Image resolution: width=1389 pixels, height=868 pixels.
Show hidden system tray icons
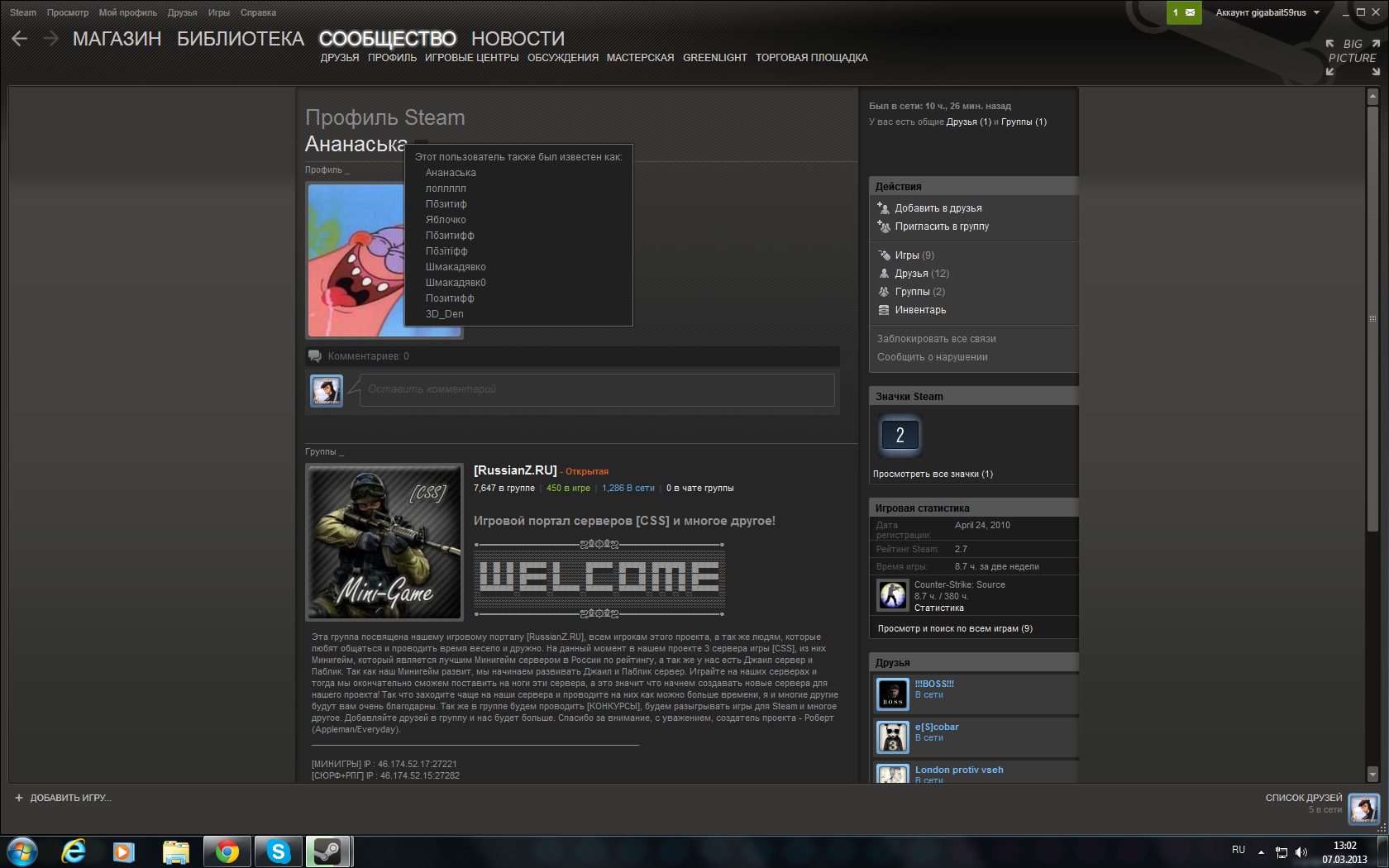[x=1261, y=852]
